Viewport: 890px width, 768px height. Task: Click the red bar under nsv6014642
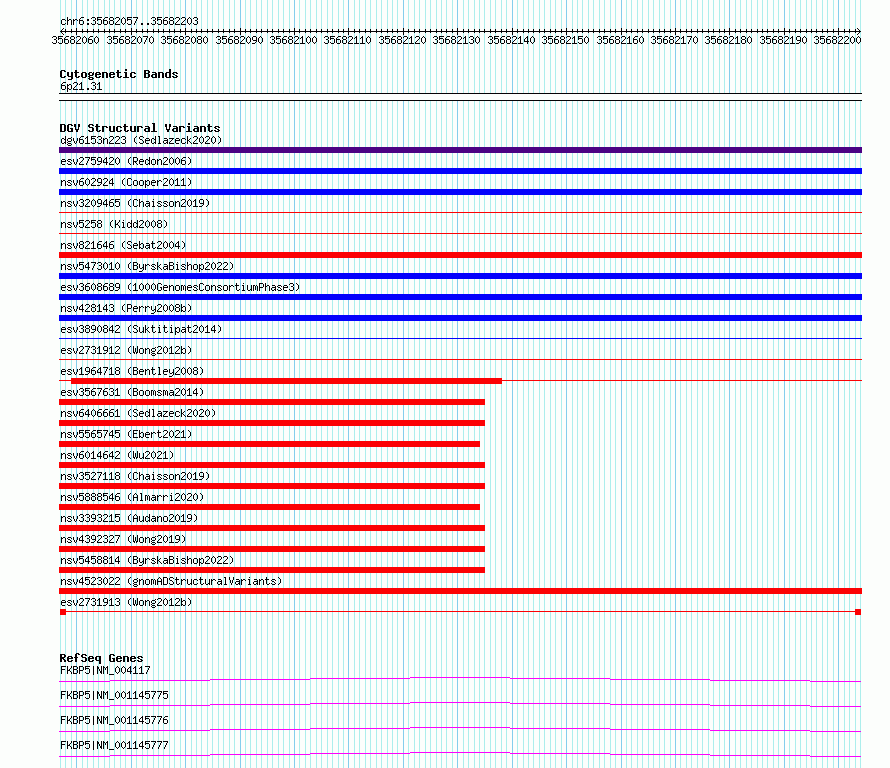point(272,465)
